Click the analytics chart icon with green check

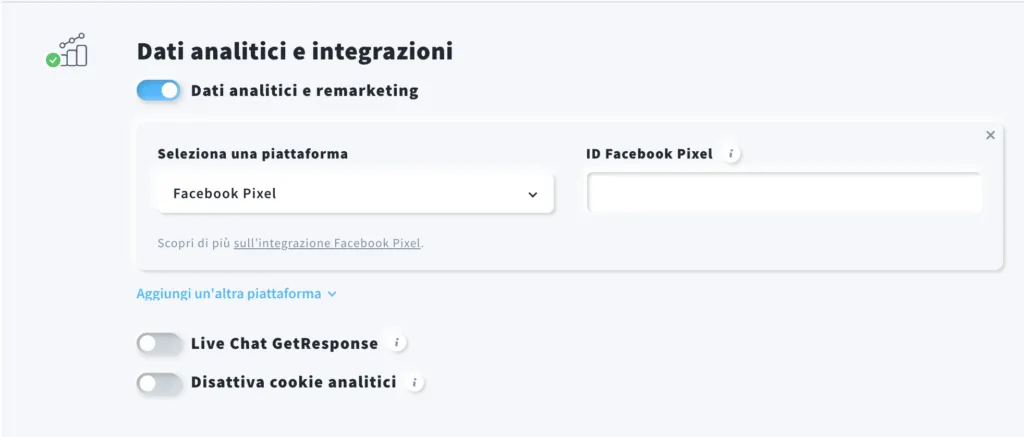pyautogui.click(x=67, y=50)
